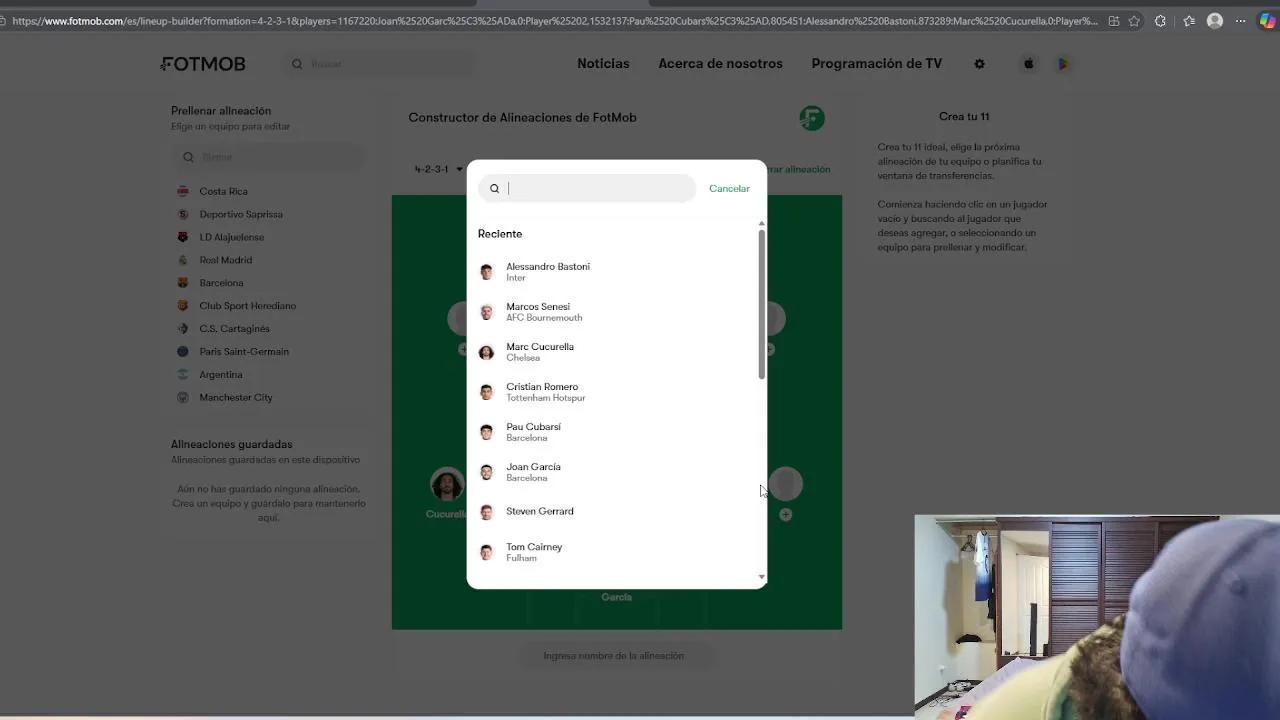Click the Apple App Store icon
Image resolution: width=1280 pixels, height=720 pixels.
click(x=1028, y=64)
